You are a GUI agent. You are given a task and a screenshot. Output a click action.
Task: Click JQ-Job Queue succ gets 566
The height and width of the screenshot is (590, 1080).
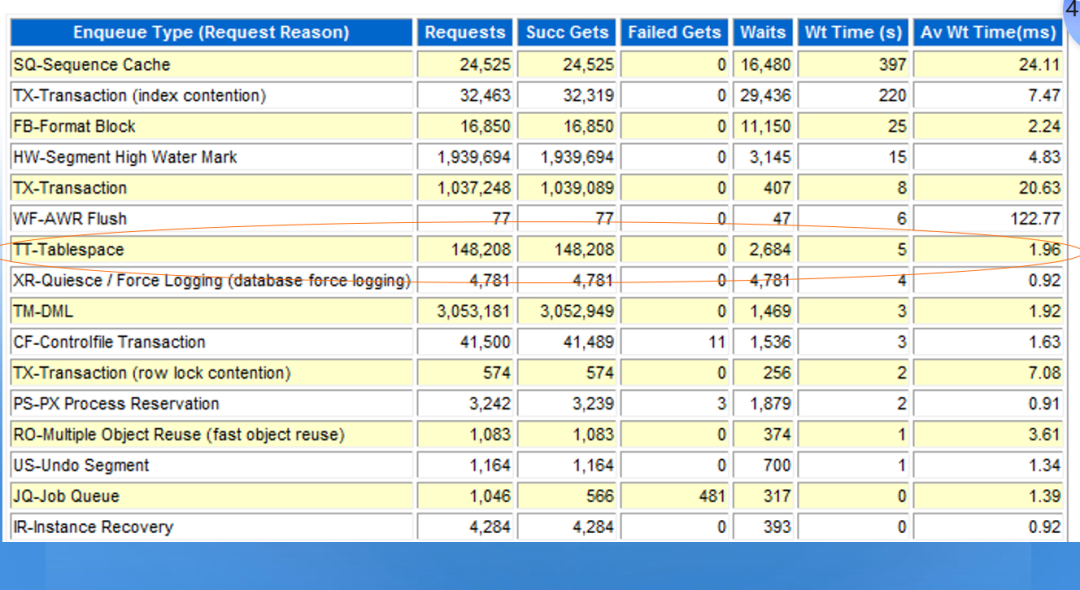[x=600, y=496]
